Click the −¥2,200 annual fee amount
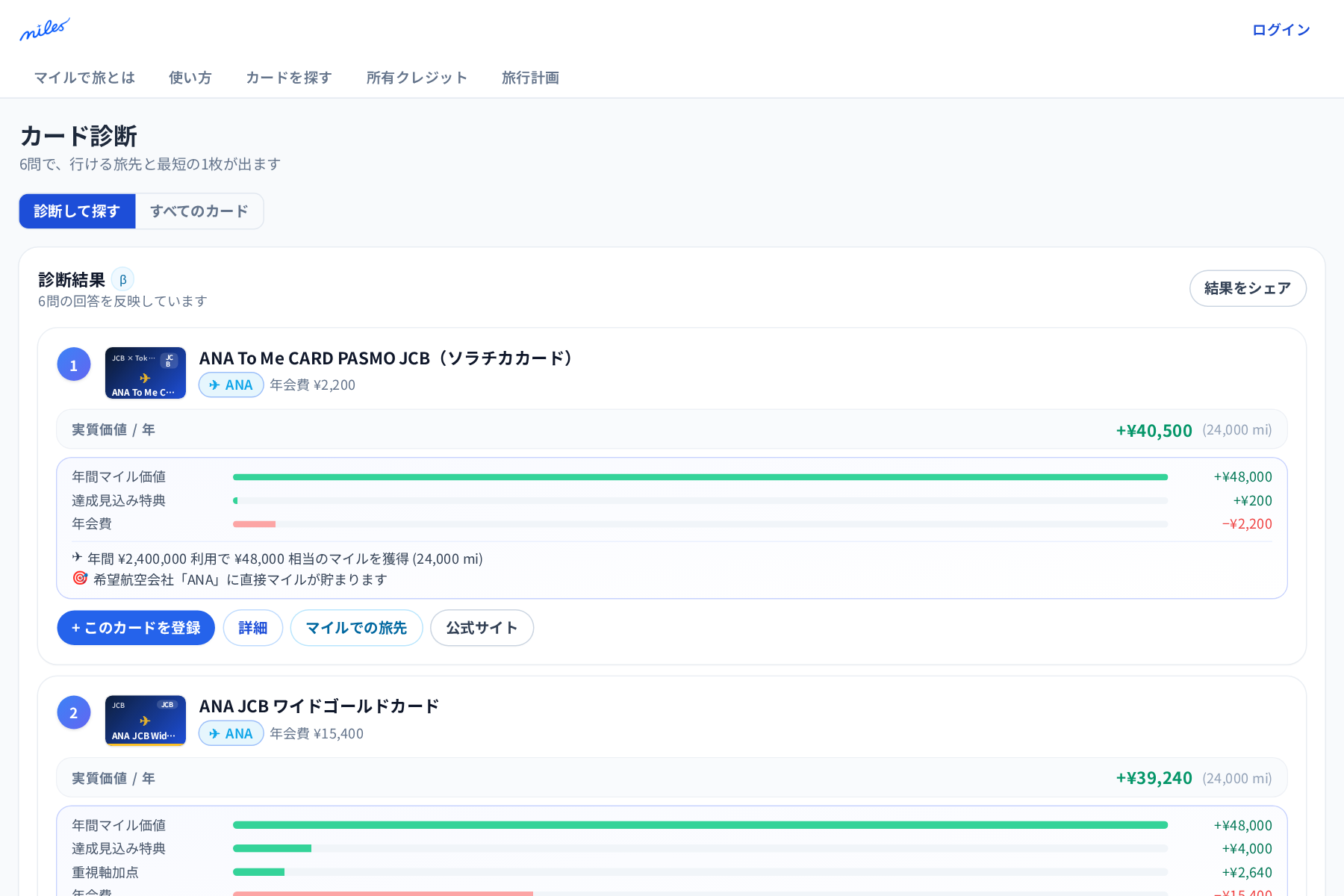Screen dimensions: 1344x896 pos(1247,524)
